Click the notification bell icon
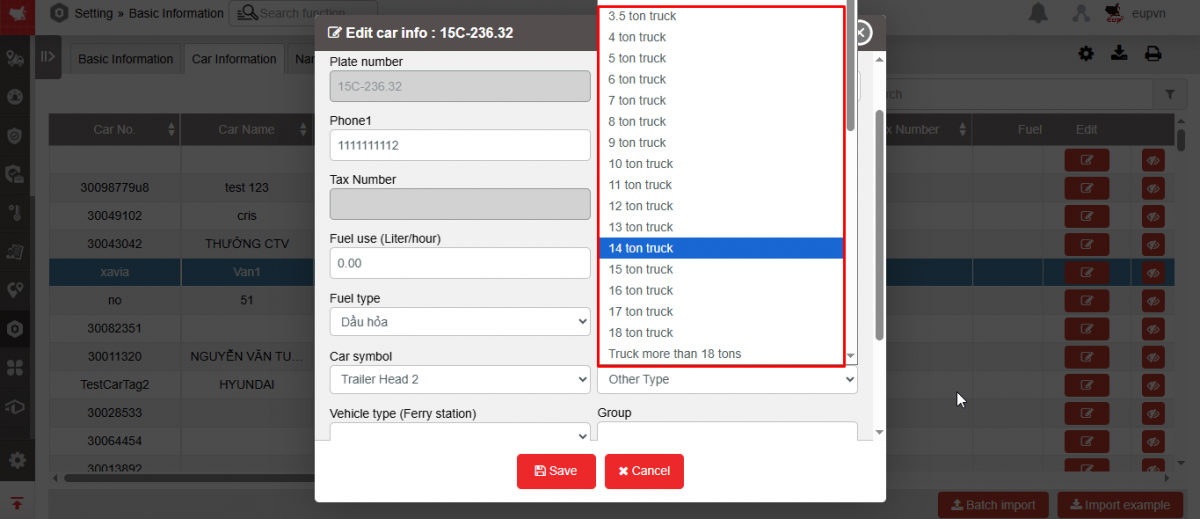The width and height of the screenshot is (1200, 519). pos(1039,13)
